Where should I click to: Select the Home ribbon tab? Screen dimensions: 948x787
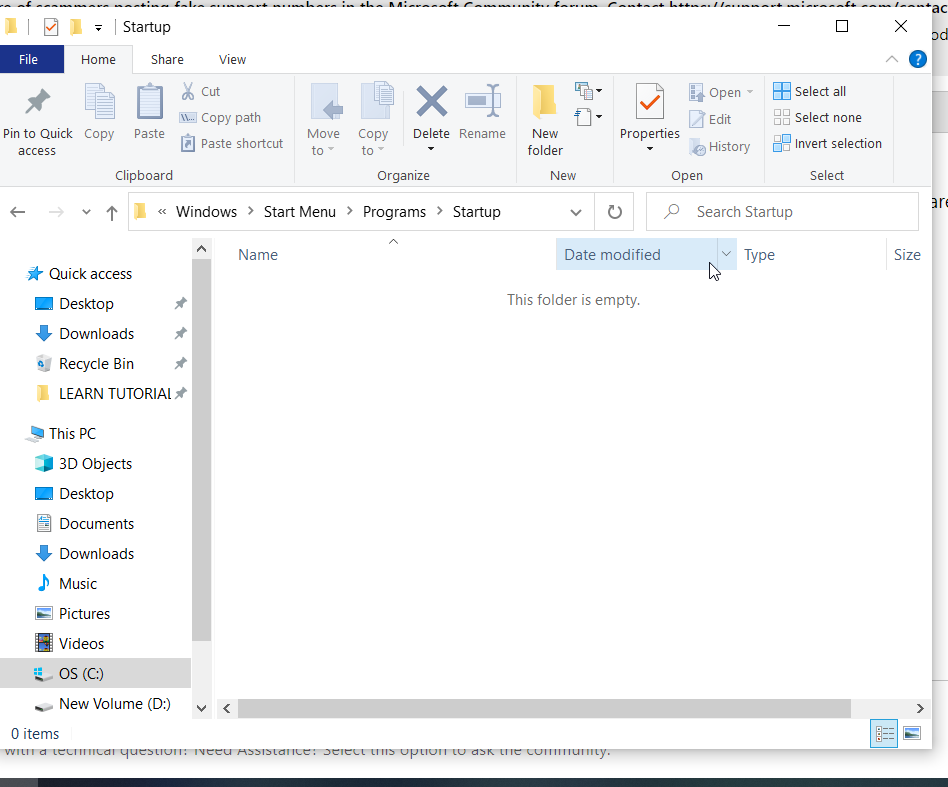coord(98,59)
